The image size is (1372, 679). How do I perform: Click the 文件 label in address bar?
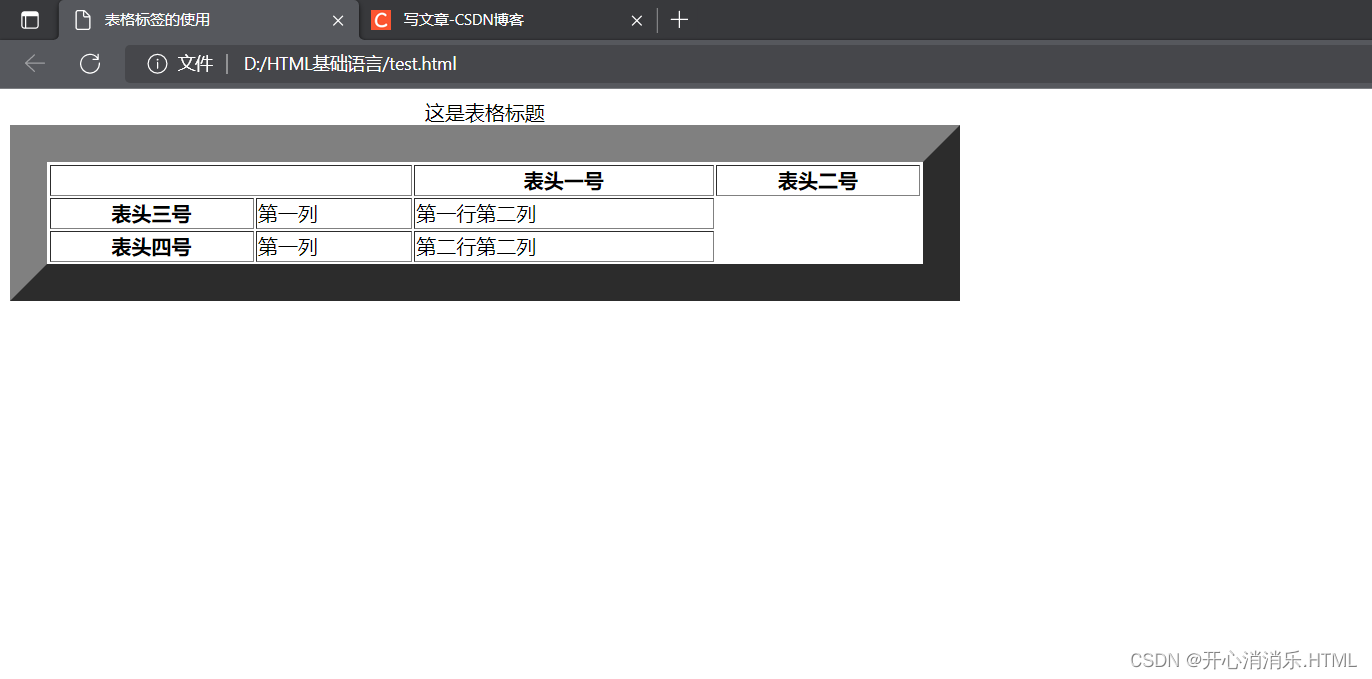tap(195, 64)
